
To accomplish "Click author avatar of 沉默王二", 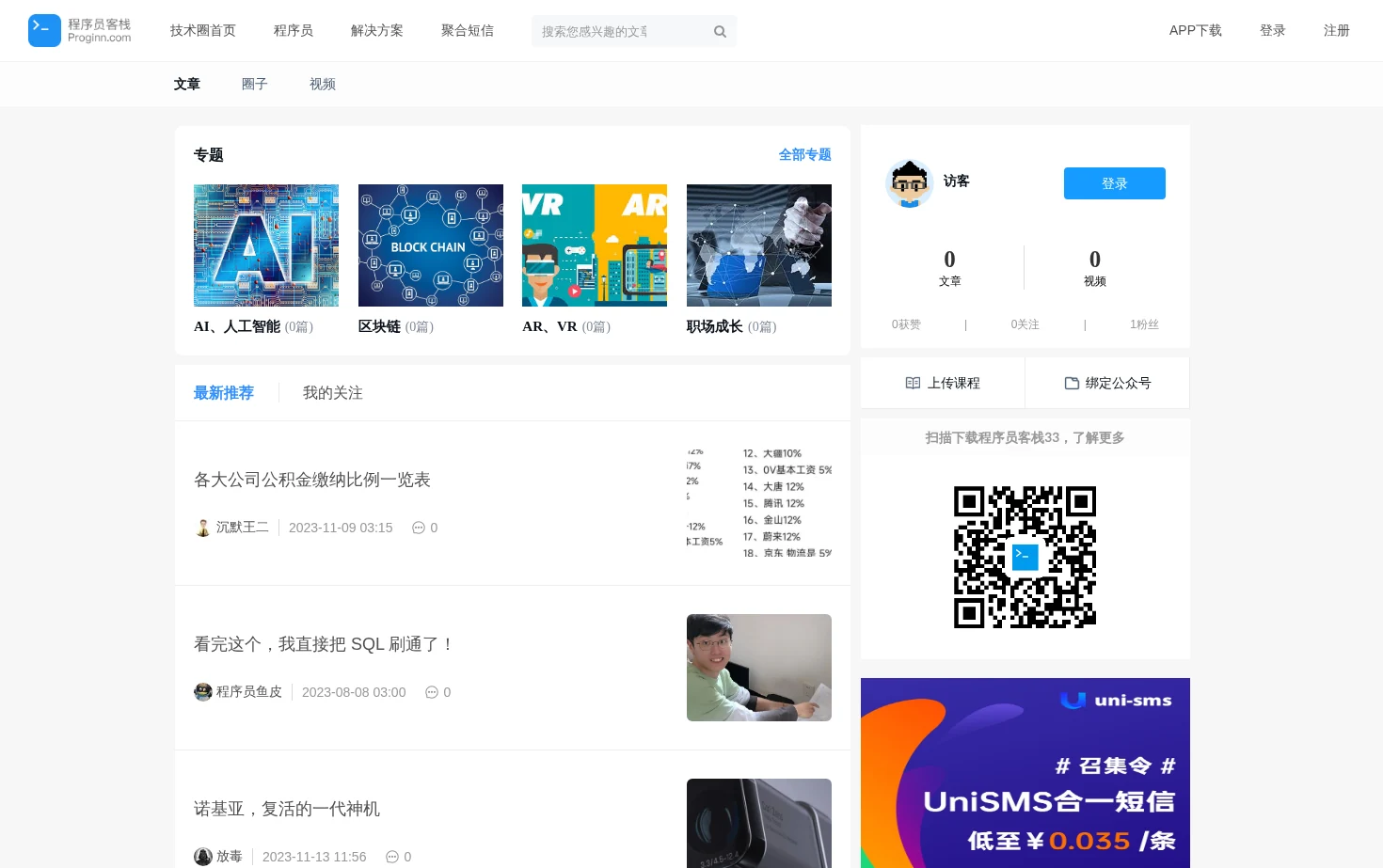I will pyautogui.click(x=202, y=528).
